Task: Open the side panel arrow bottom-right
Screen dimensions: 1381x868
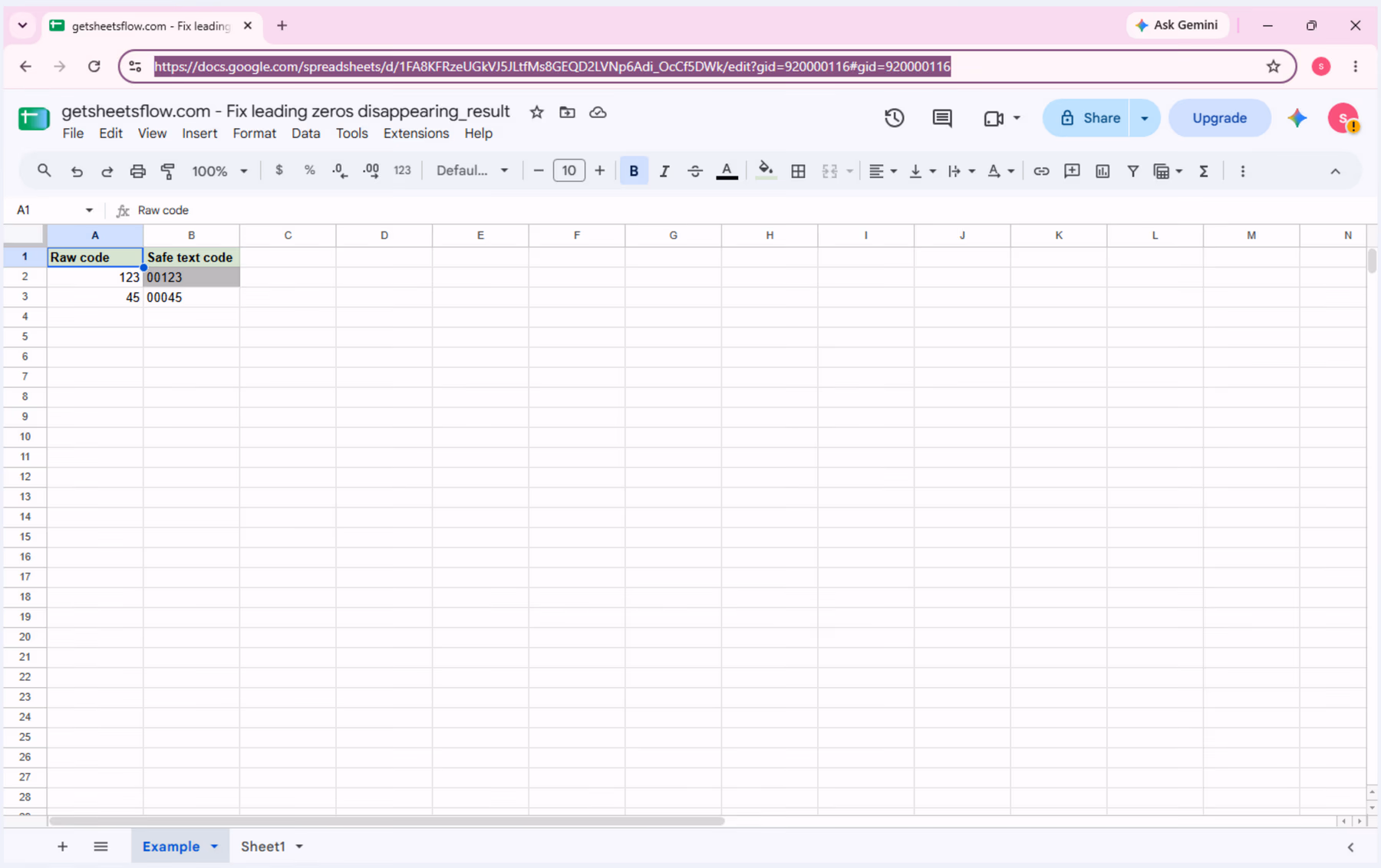Action: (1350, 847)
